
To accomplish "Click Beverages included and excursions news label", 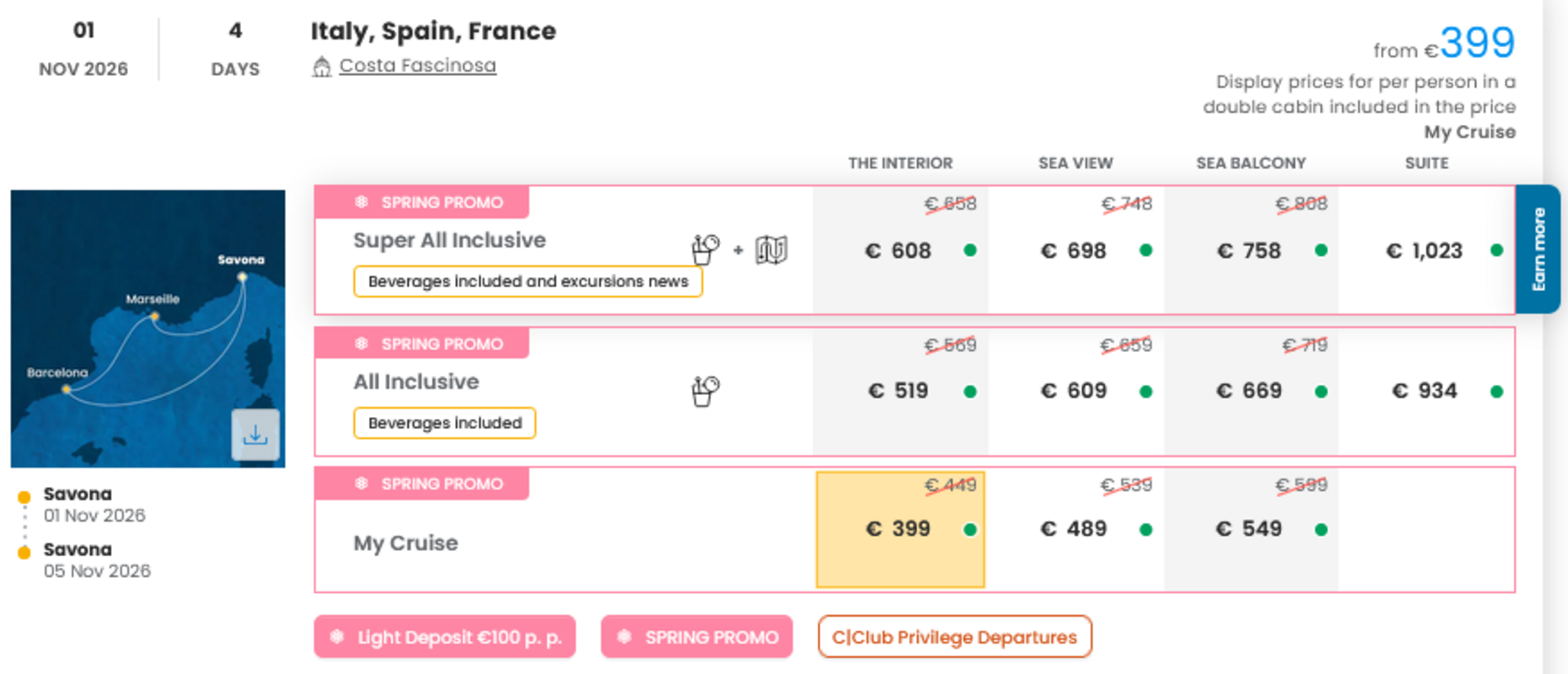I will click(x=528, y=281).
